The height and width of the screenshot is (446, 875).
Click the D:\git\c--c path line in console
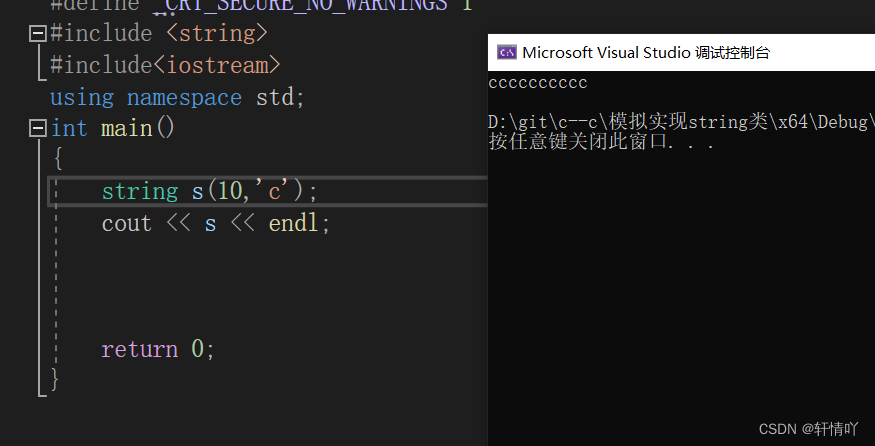pyautogui.click(x=681, y=122)
